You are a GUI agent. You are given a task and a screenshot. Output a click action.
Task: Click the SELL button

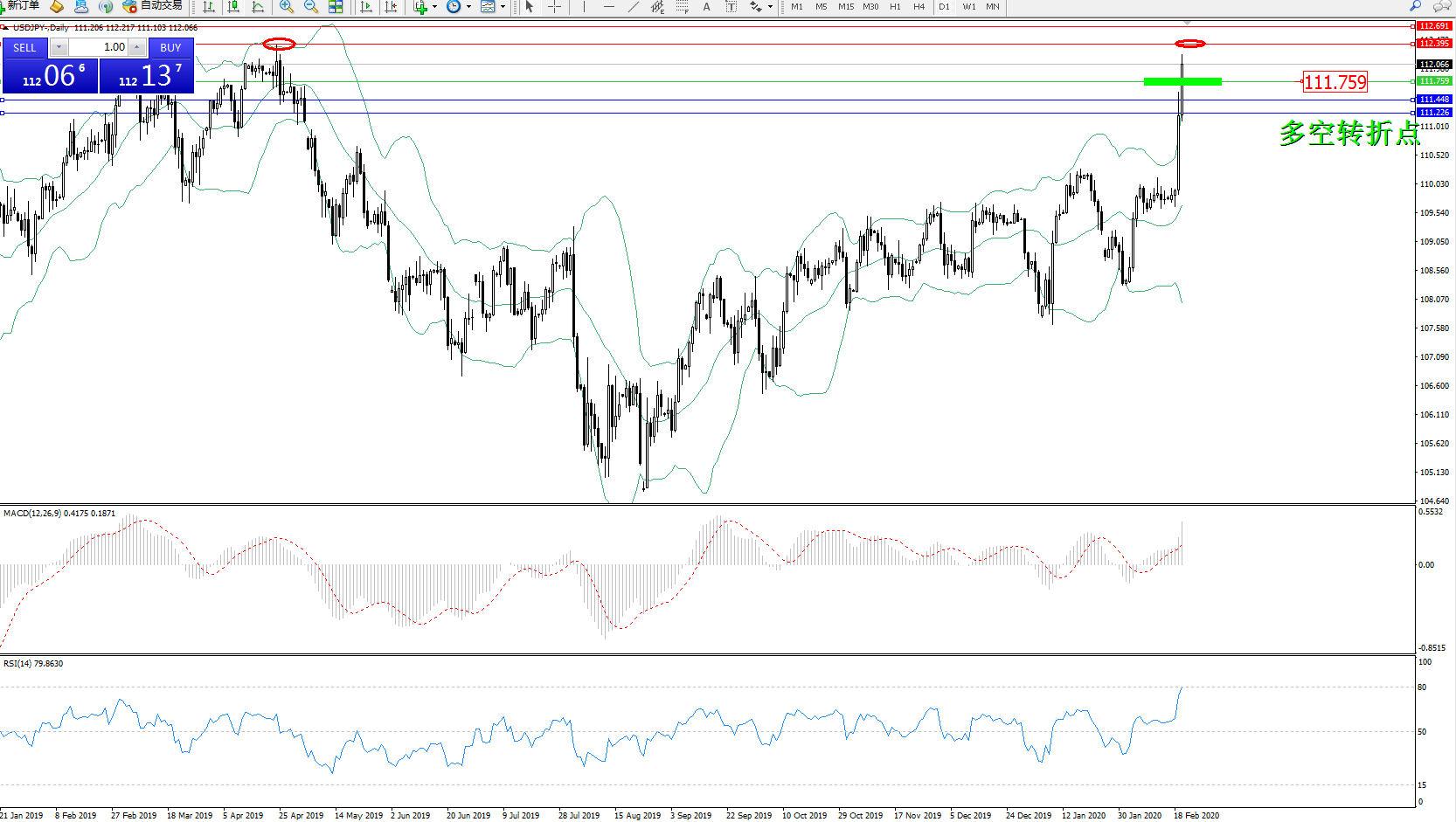point(24,48)
